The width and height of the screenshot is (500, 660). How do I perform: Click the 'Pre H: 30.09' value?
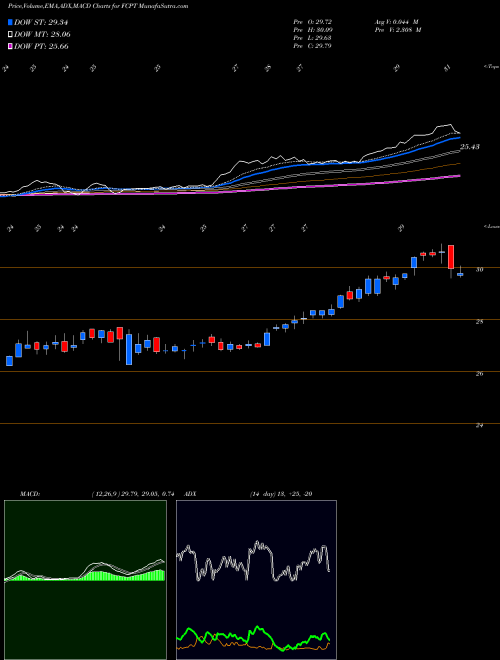pos(312,30)
